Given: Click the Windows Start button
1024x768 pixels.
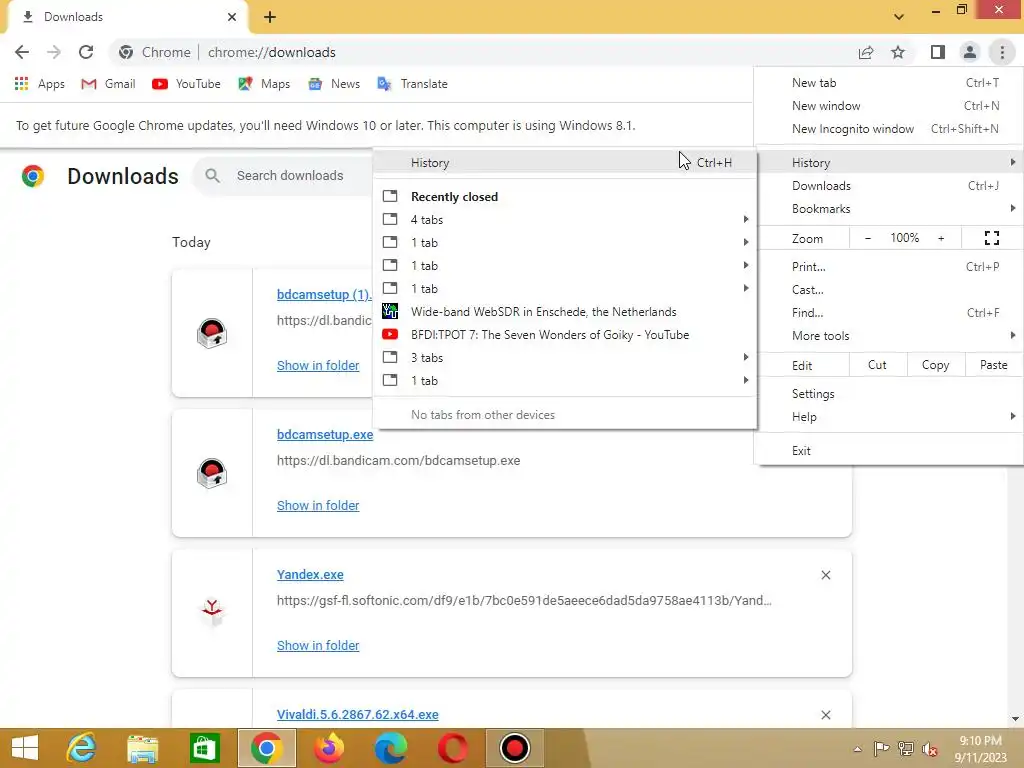Looking at the screenshot, I should click(25, 748).
